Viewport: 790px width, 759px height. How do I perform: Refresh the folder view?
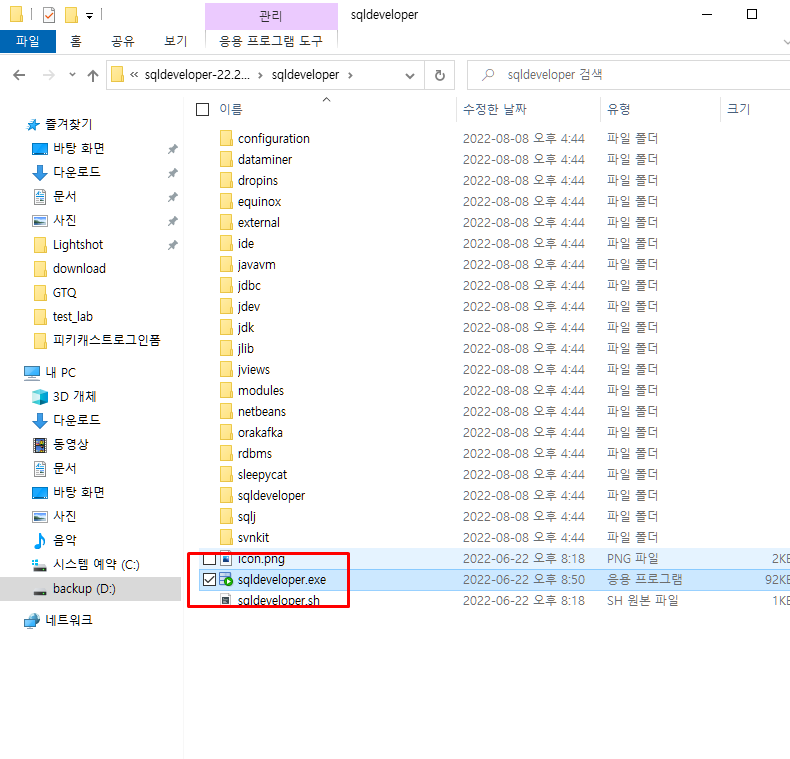439,75
